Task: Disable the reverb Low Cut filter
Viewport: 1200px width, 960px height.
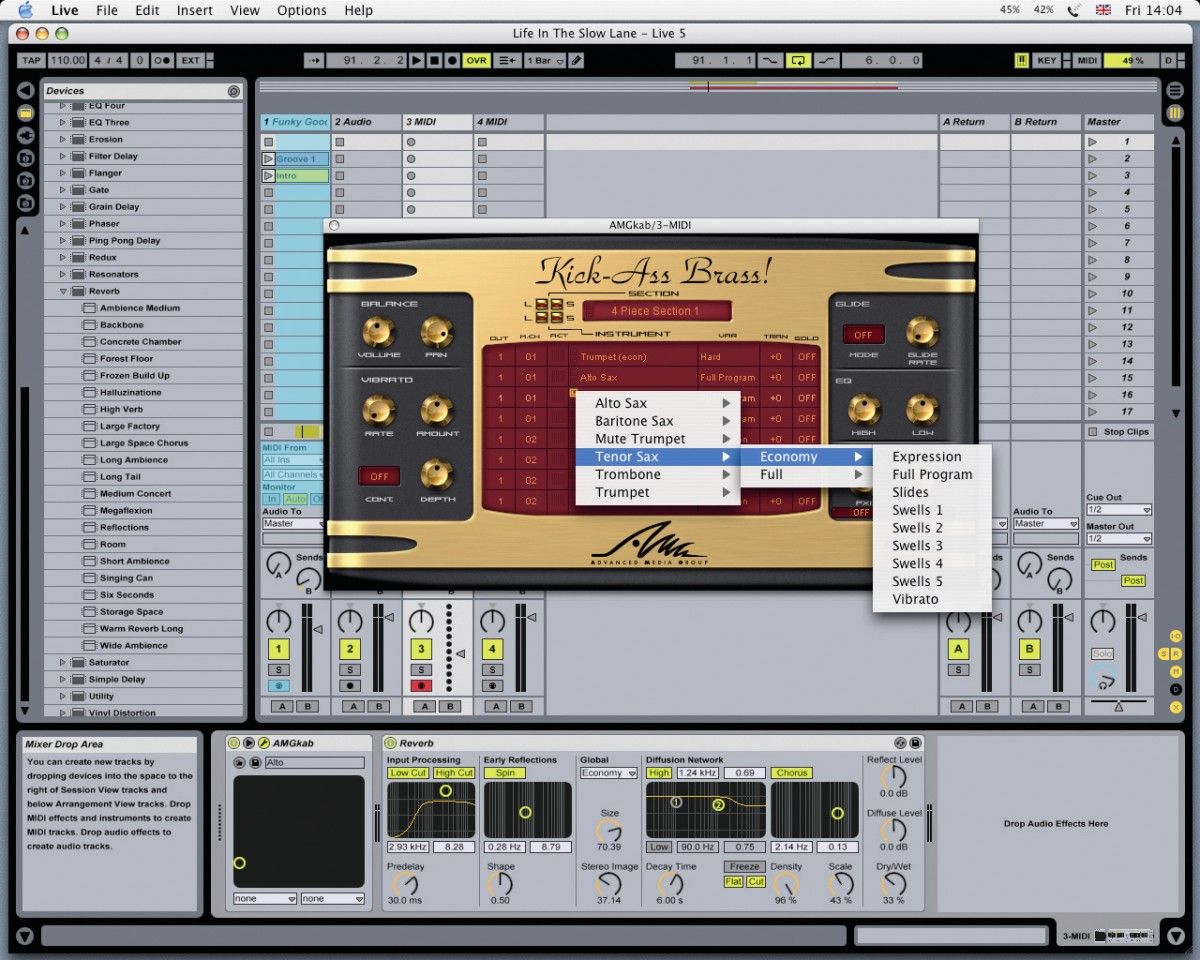Action: (x=408, y=773)
